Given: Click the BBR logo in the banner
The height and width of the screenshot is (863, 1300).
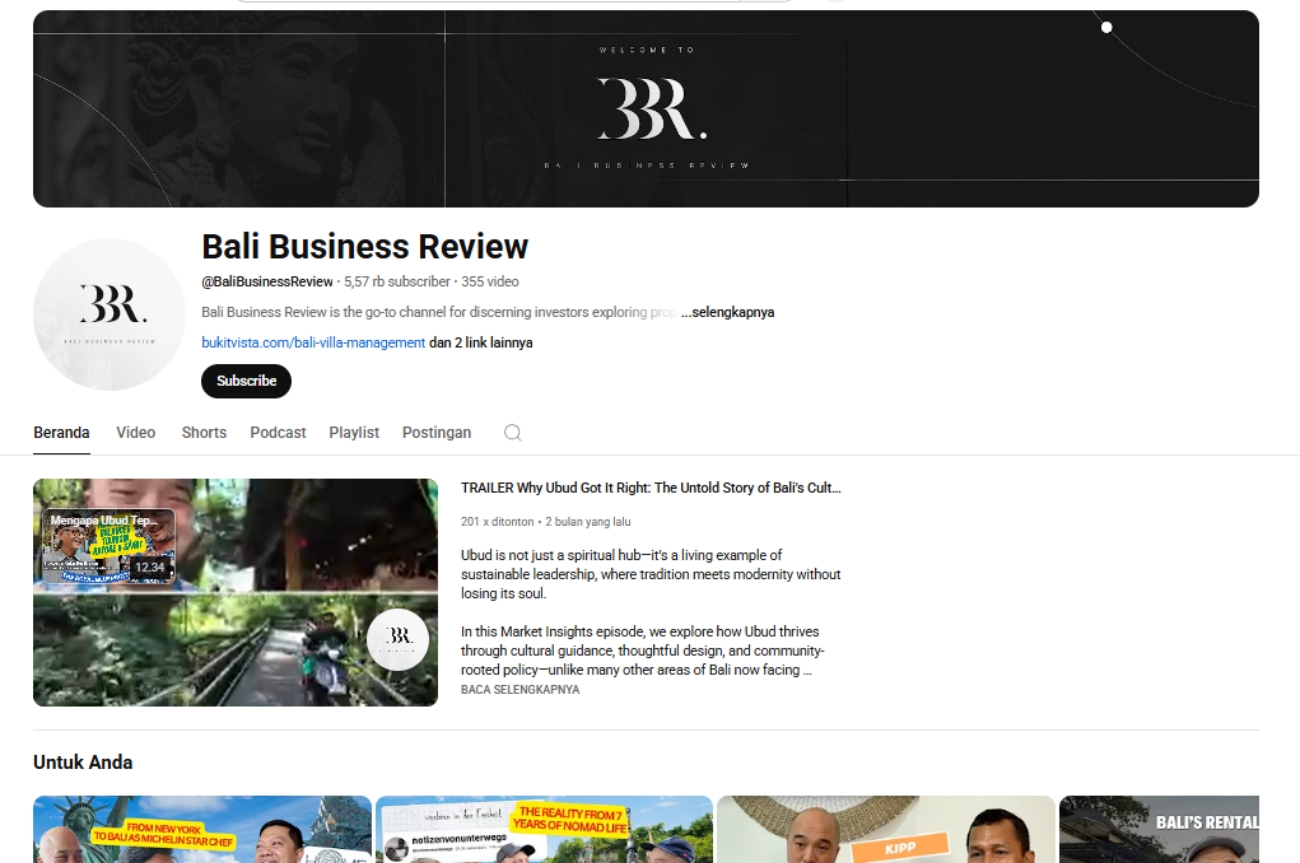Looking at the screenshot, I should 652,108.
